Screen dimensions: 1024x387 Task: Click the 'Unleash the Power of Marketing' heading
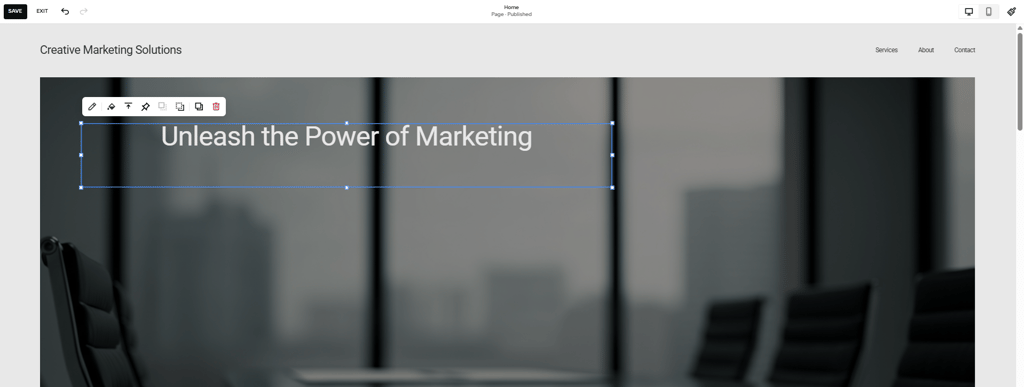point(346,136)
